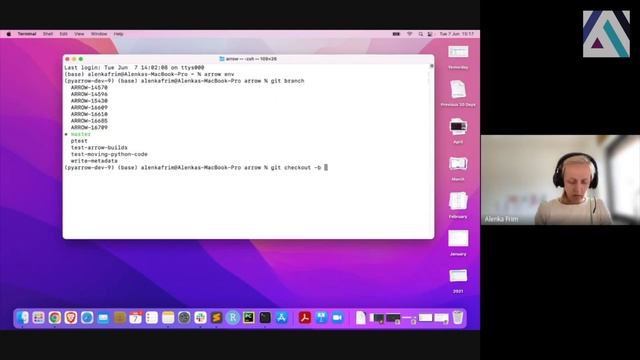Image resolution: width=640 pixels, height=360 pixels.
Task: Click the arrow folder icon in Terminal title
Action: click(222, 59)
